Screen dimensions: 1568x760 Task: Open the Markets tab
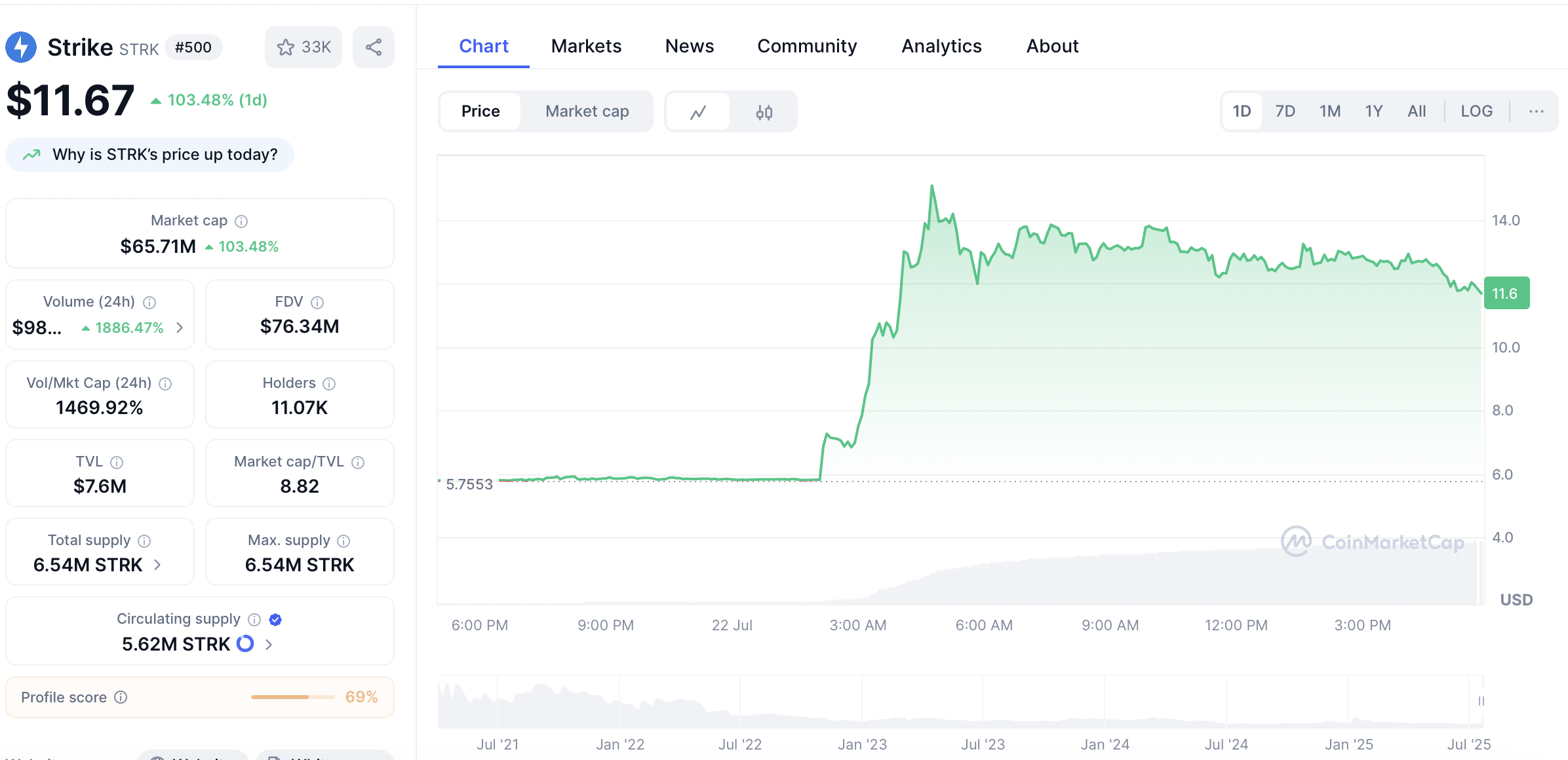click(x=586, y=46)
